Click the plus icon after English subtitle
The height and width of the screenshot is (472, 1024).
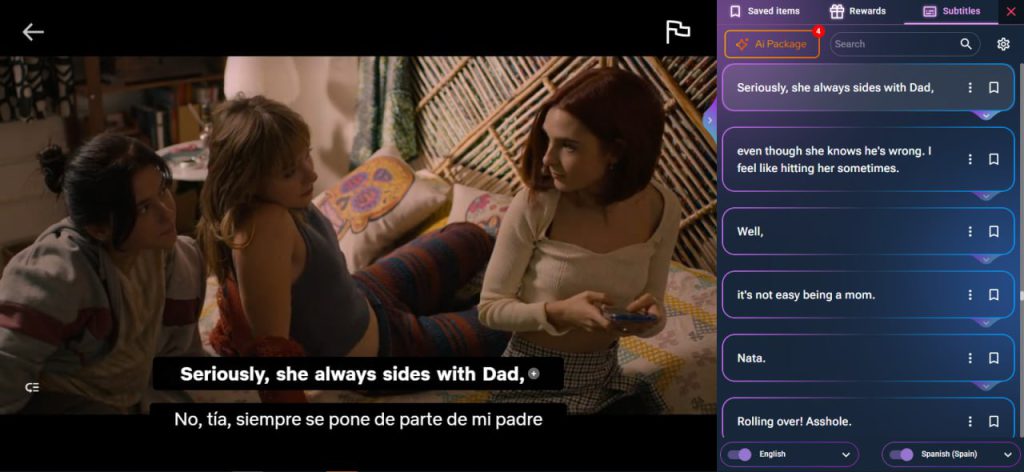pos(534,374)
